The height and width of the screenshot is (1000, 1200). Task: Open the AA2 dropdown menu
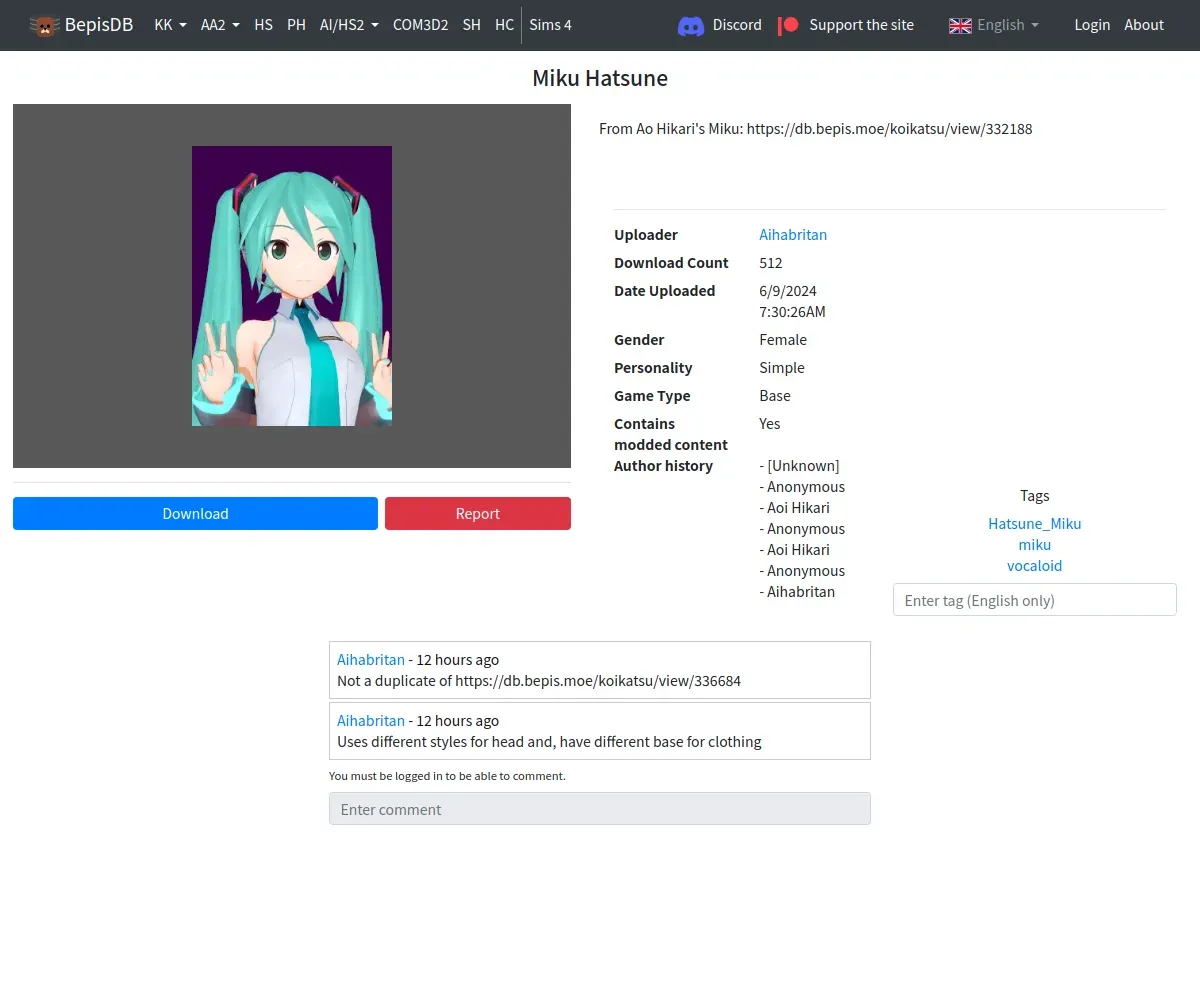tap(220, 25)
